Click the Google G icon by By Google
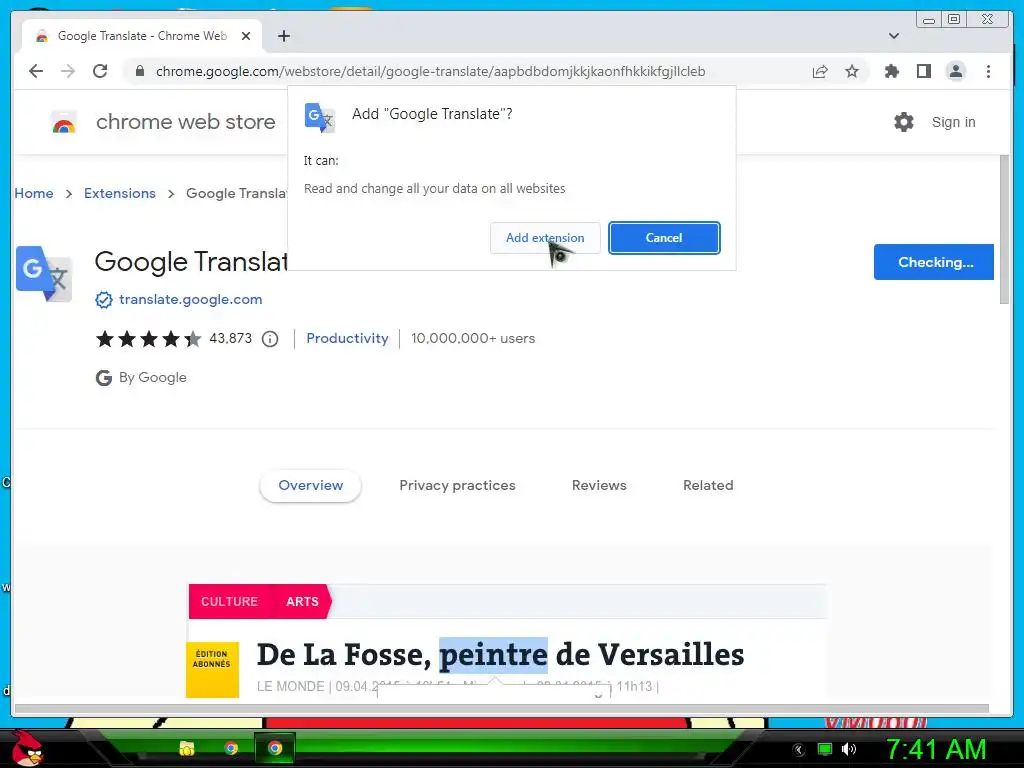This screenshot has height=768, width=1024. [x=103, y=377]
